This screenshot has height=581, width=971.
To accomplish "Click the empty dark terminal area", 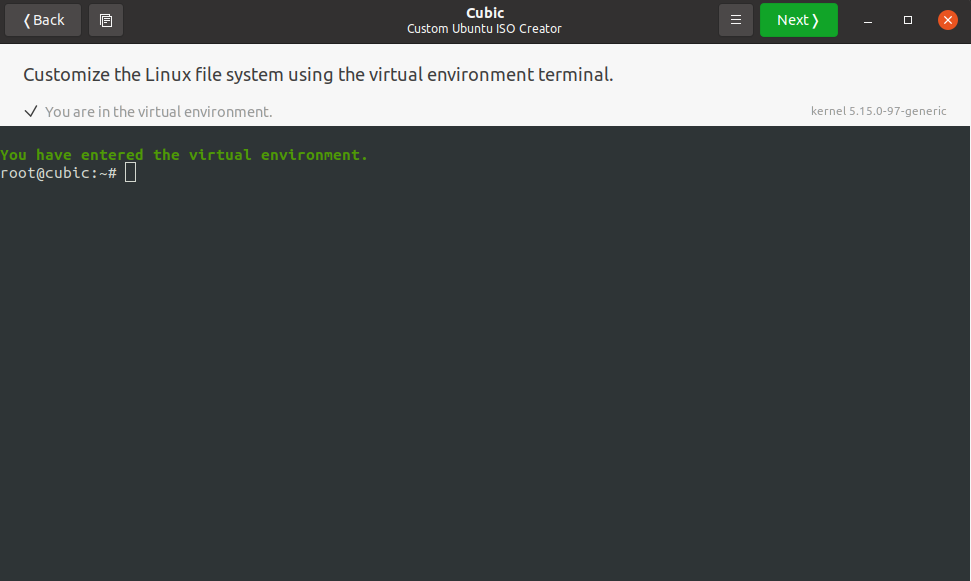I will pyautogui.click(x=485, y=380).
